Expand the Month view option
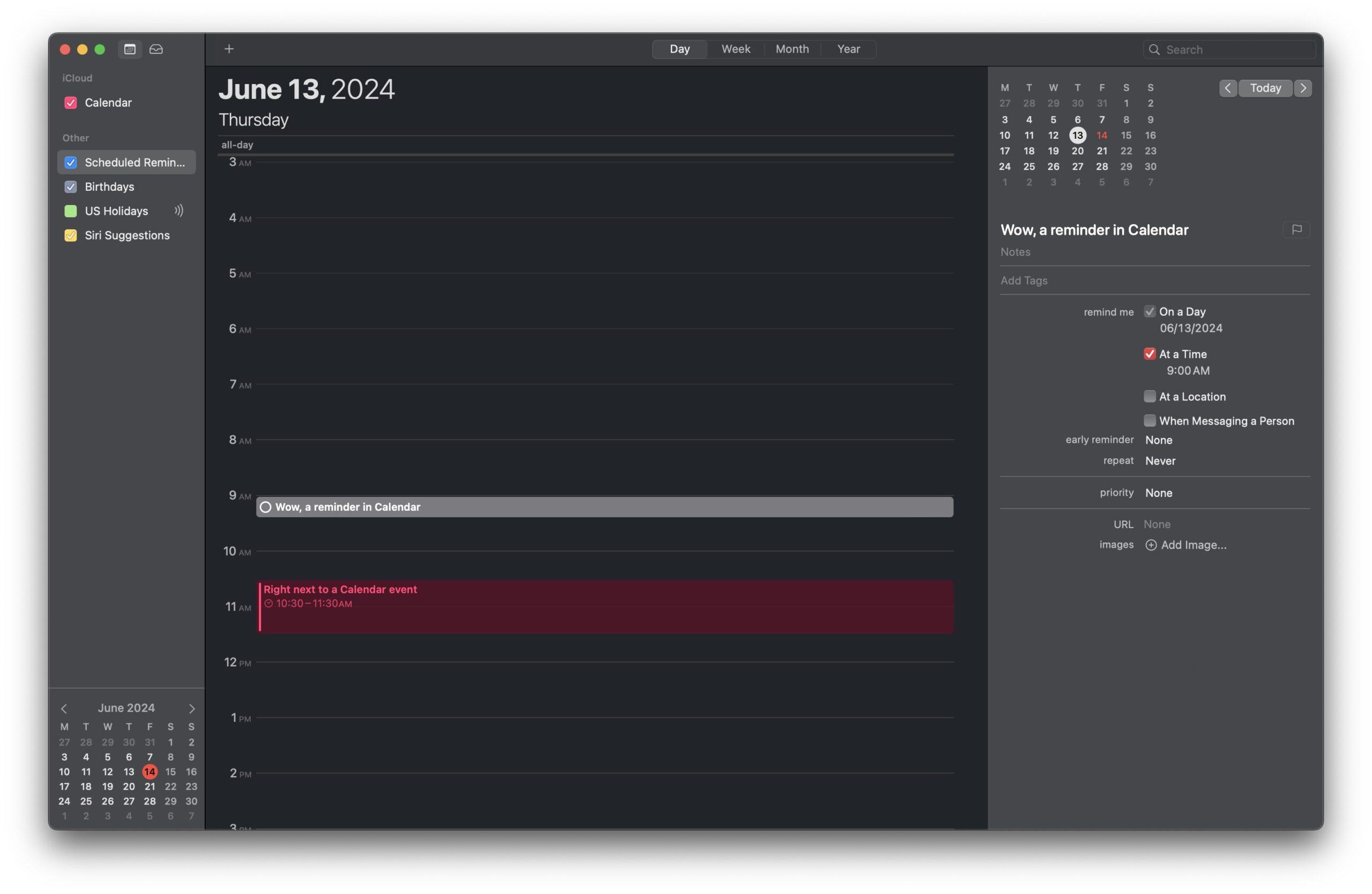Image resolution: width=1372 pixels, height=894 pixels. (x=792, y=48)
